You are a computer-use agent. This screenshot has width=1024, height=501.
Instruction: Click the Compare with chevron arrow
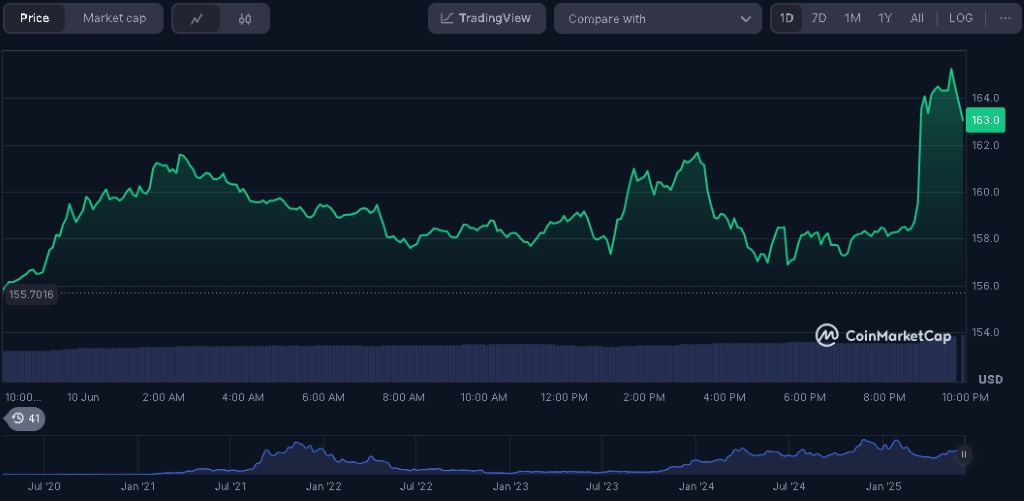coord(746,19)
